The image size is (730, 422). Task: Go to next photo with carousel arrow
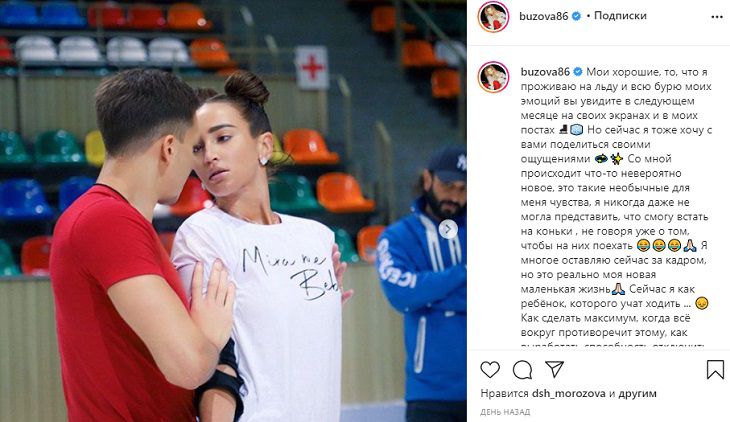coord(448,229)
